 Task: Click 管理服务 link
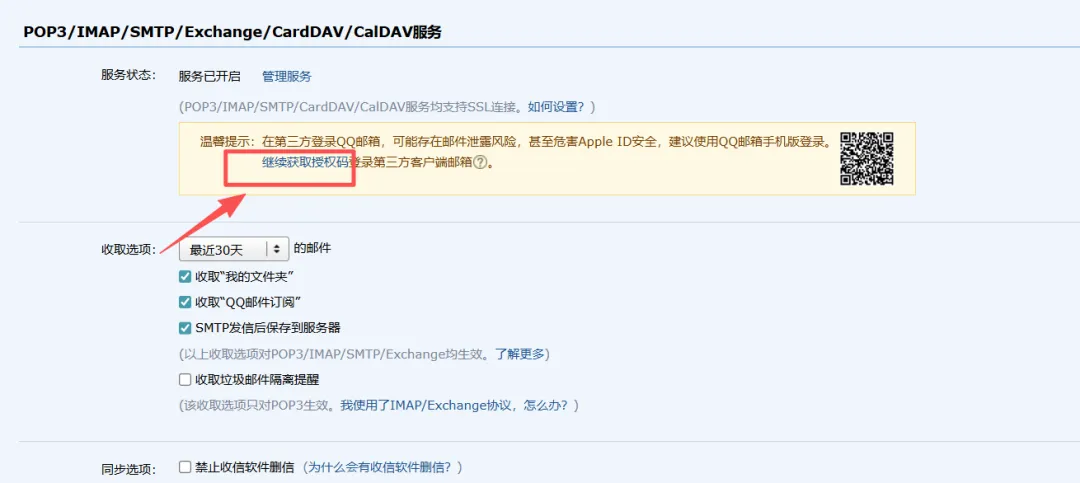287,76
